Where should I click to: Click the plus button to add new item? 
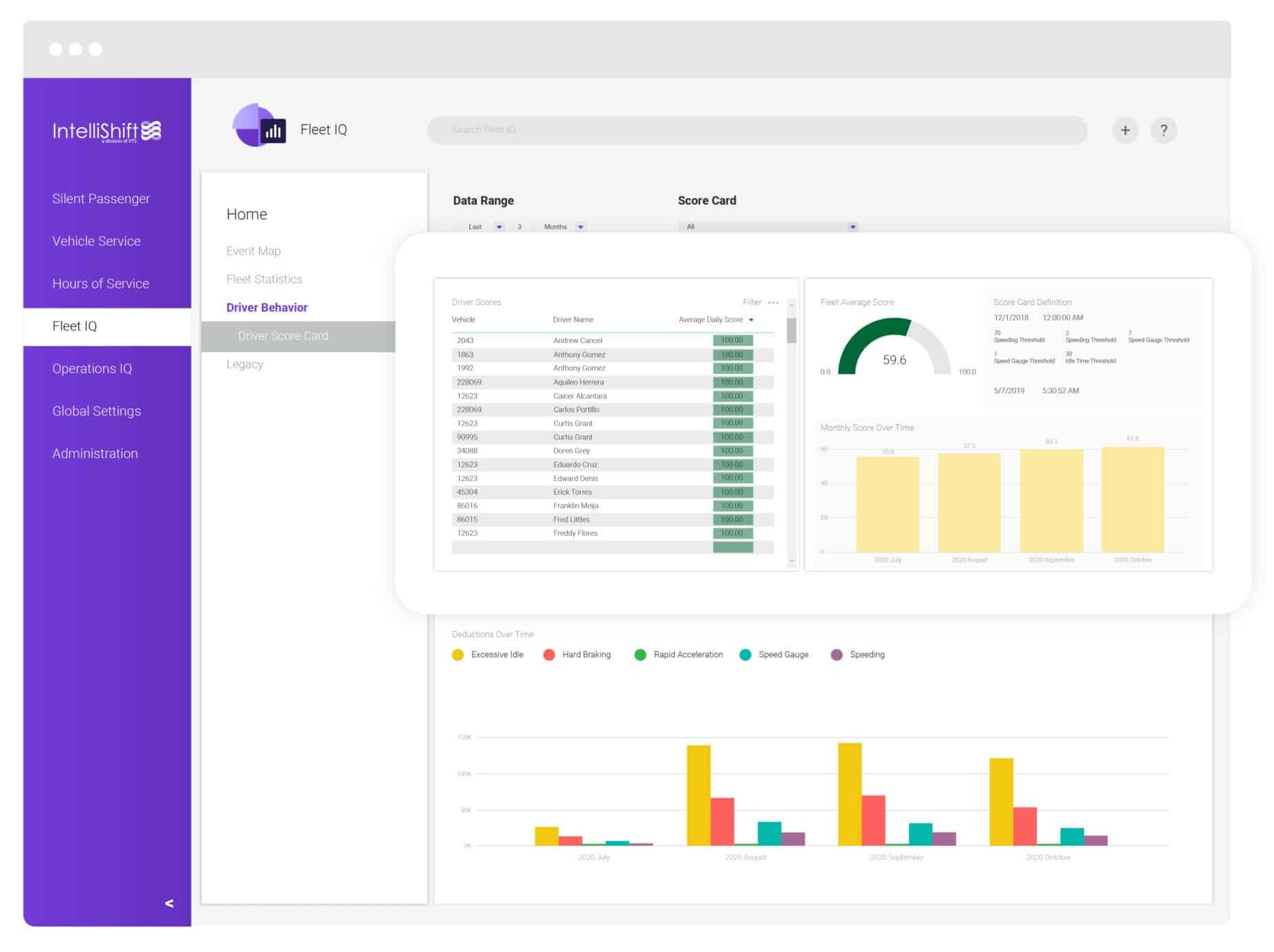point(1125,129)
